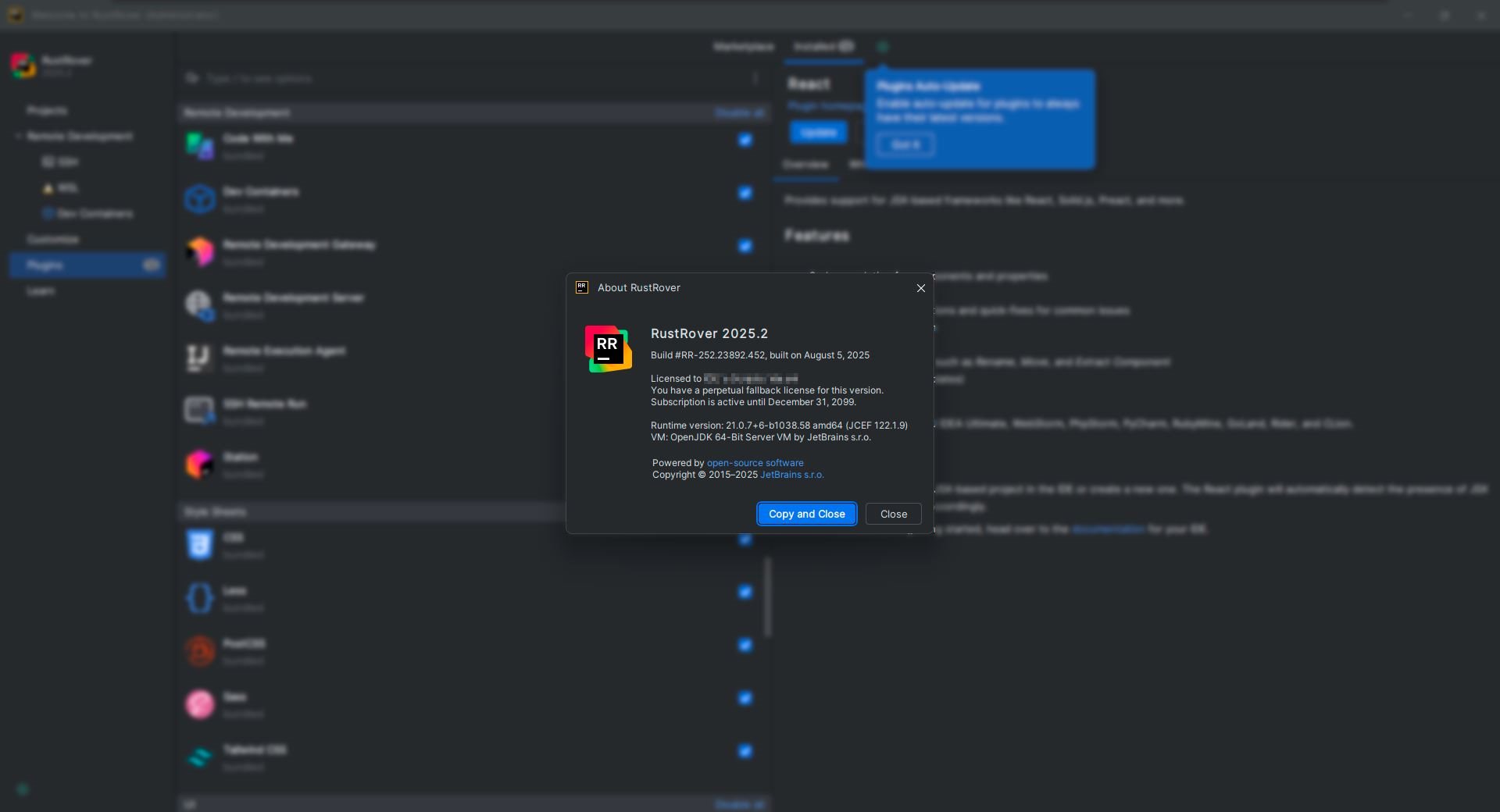Open the documentation link in plugin description
This screenshot has width=1500, height=812.
click(1108, 529)
